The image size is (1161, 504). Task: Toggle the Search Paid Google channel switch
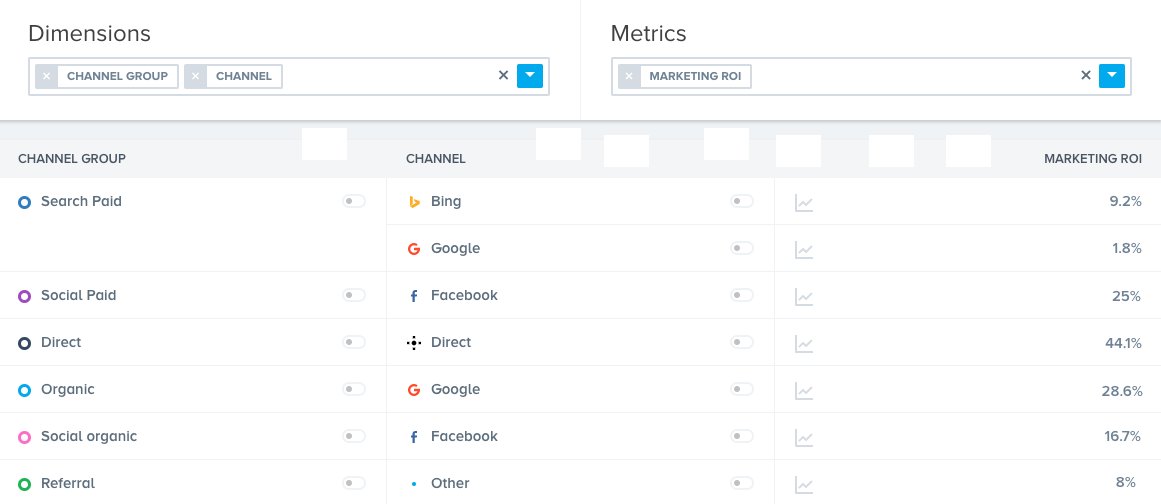point(742,248)
